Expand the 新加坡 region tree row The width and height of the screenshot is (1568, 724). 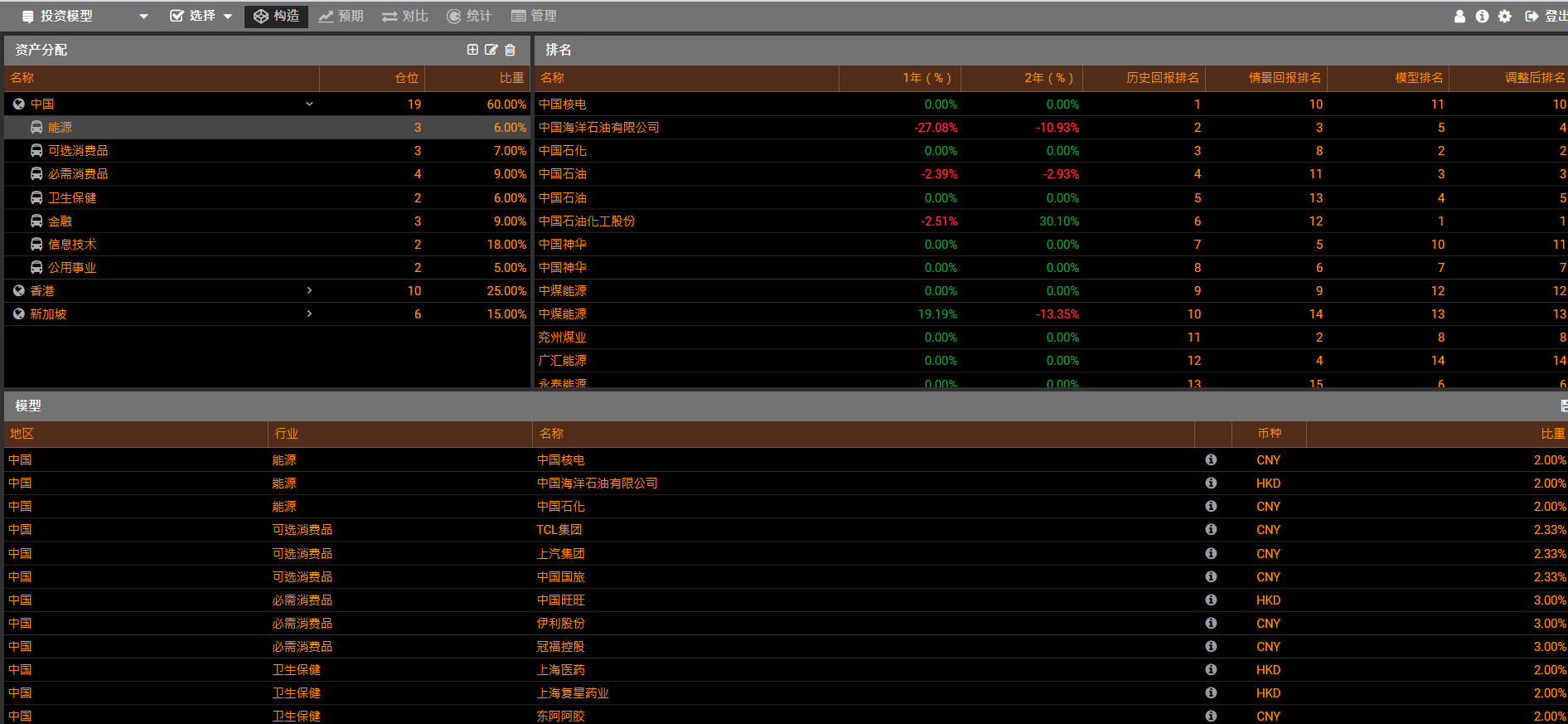click(x=309, y=313)
